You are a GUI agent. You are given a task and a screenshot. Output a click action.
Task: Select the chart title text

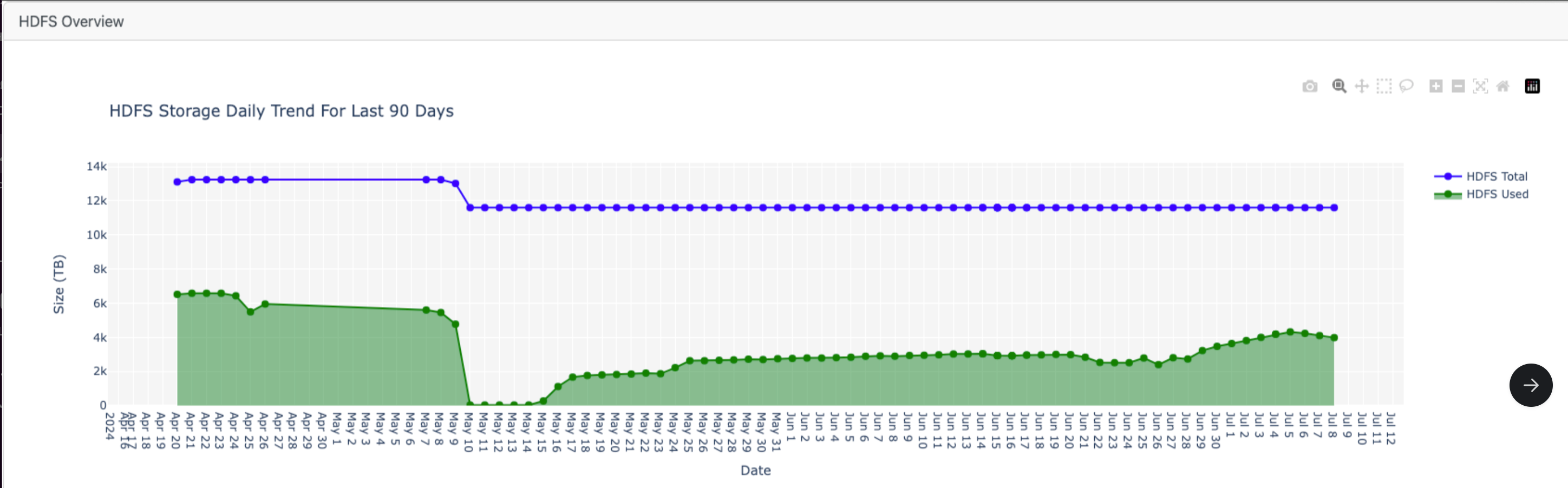(281, 111)
